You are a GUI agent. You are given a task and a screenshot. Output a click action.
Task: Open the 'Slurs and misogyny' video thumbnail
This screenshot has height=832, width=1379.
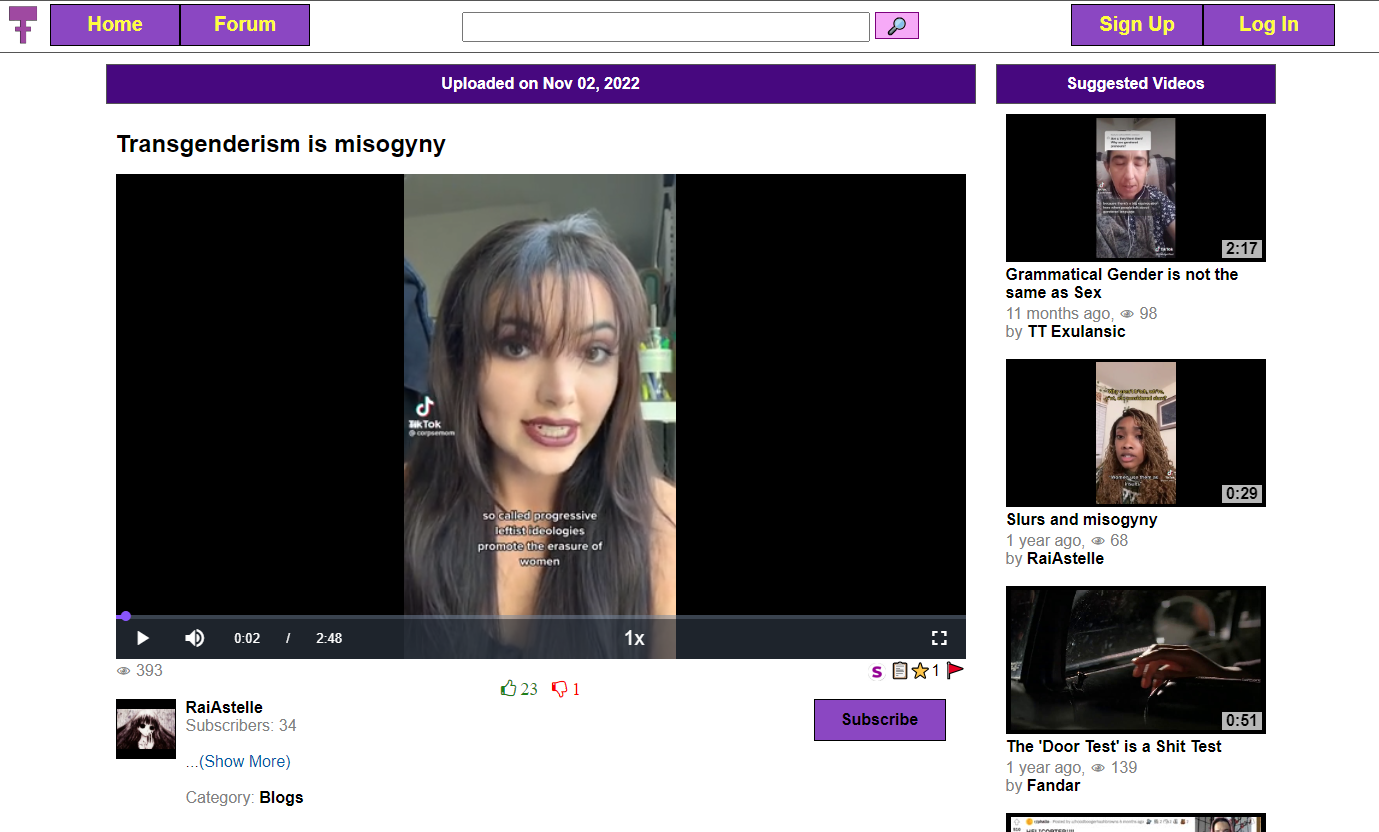point(1135,433)
